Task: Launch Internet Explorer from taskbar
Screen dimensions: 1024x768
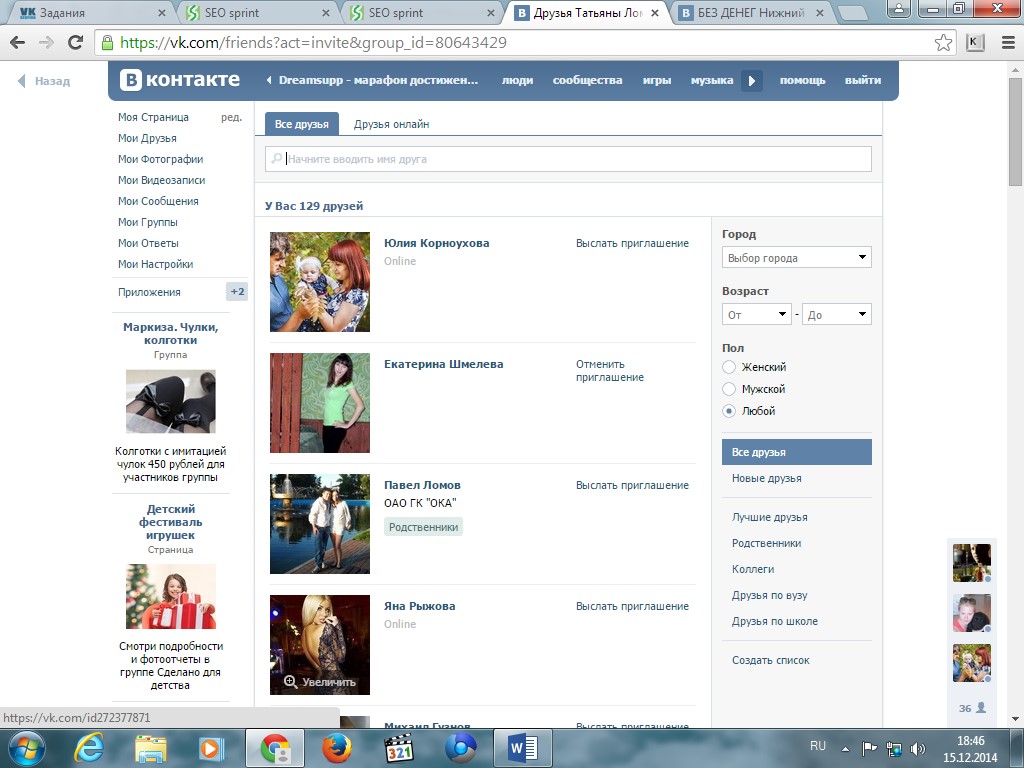Action: (89, 748)
